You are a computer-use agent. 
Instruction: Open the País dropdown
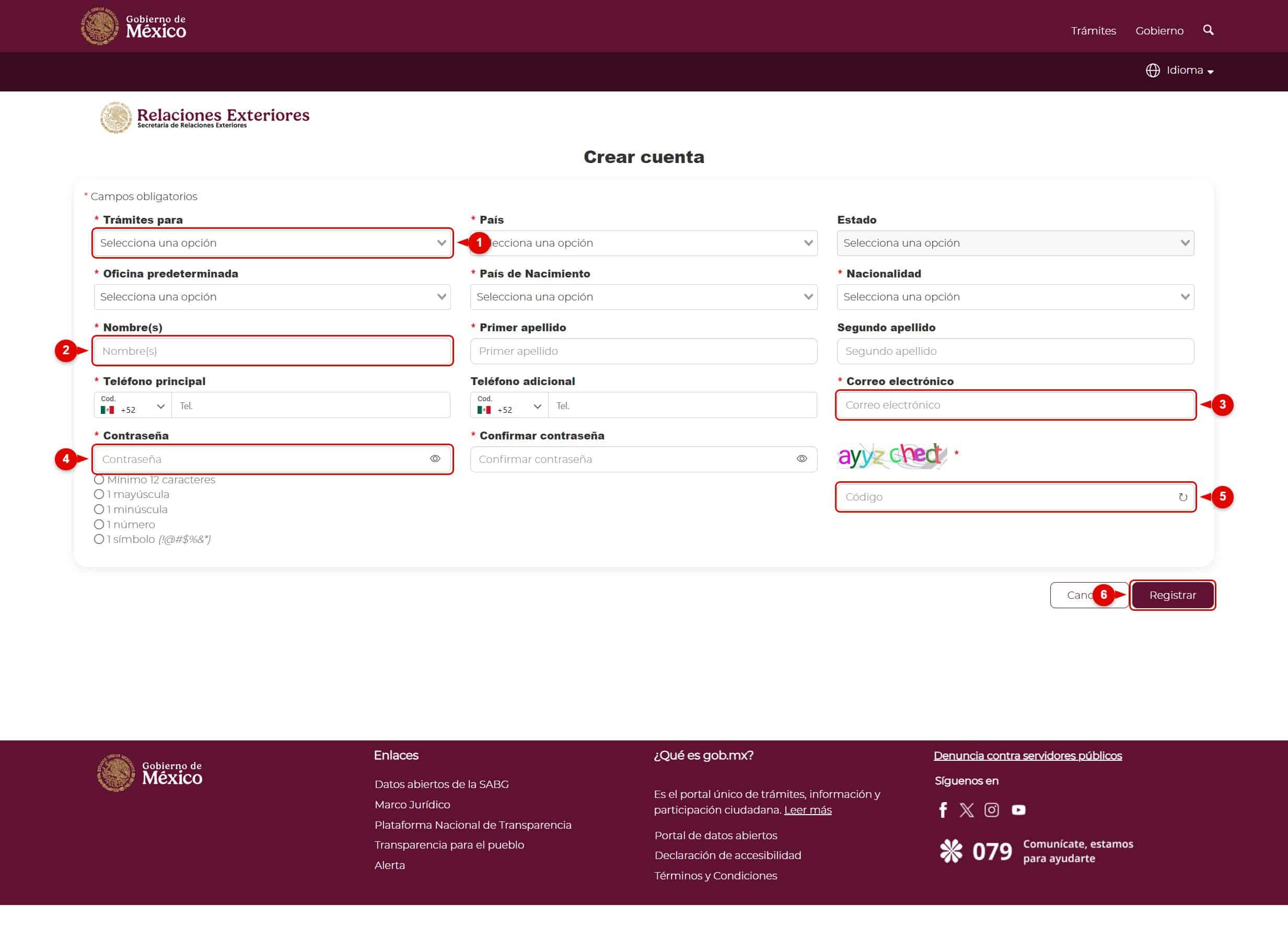pos(643,243)
